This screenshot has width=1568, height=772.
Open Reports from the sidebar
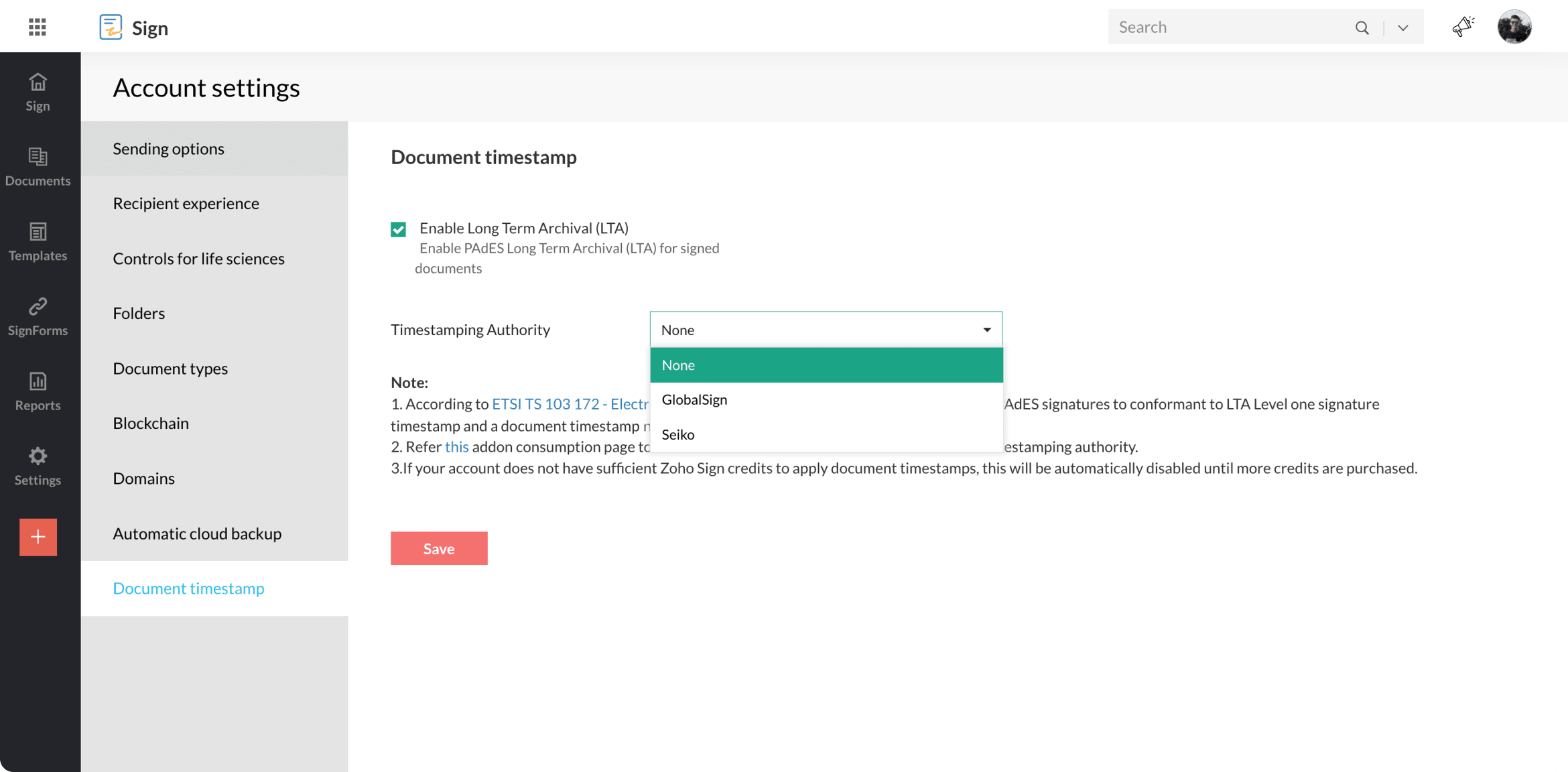coord(38,391)
